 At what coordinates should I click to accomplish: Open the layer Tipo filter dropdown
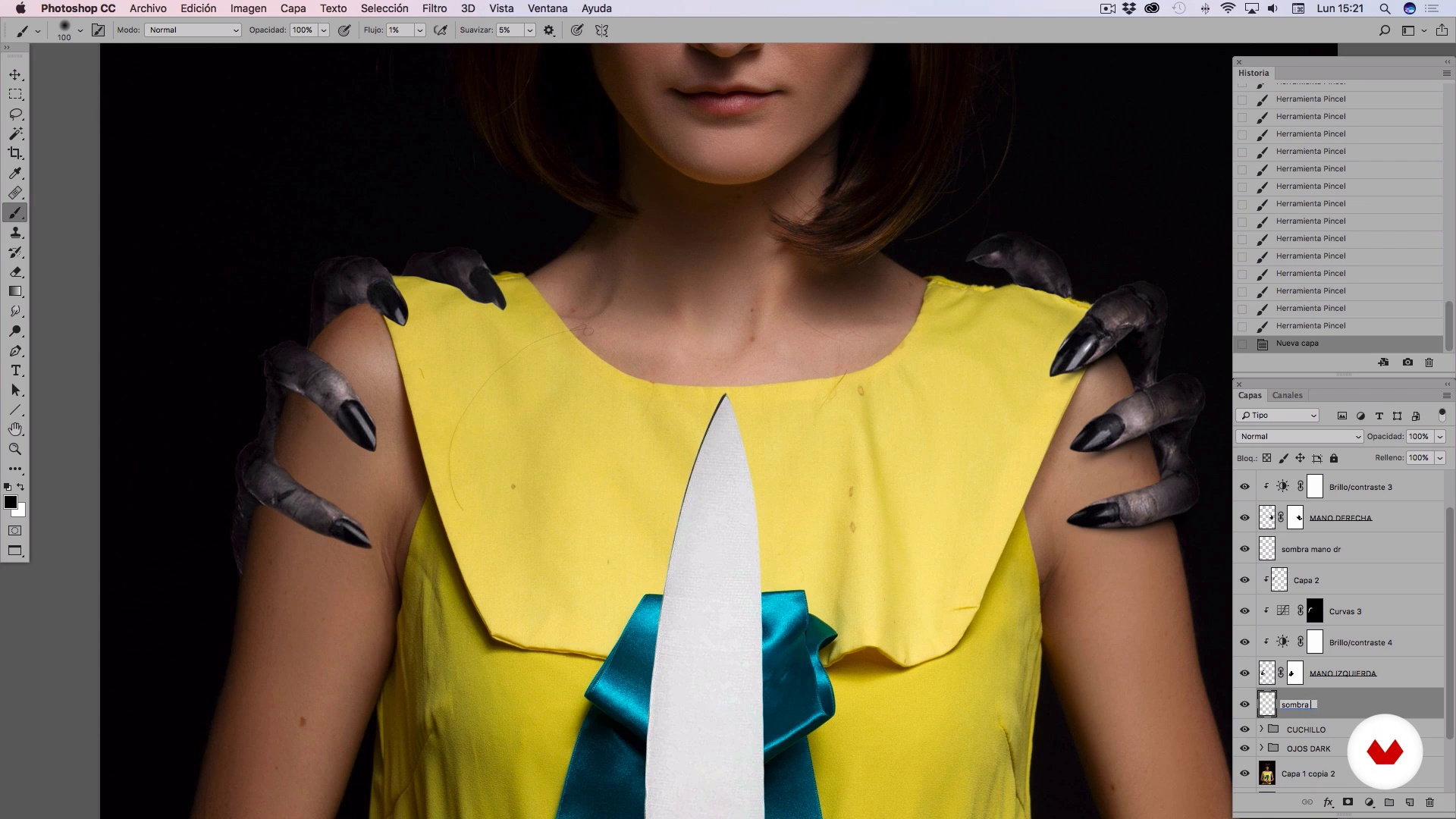[x=1278, y=416]
